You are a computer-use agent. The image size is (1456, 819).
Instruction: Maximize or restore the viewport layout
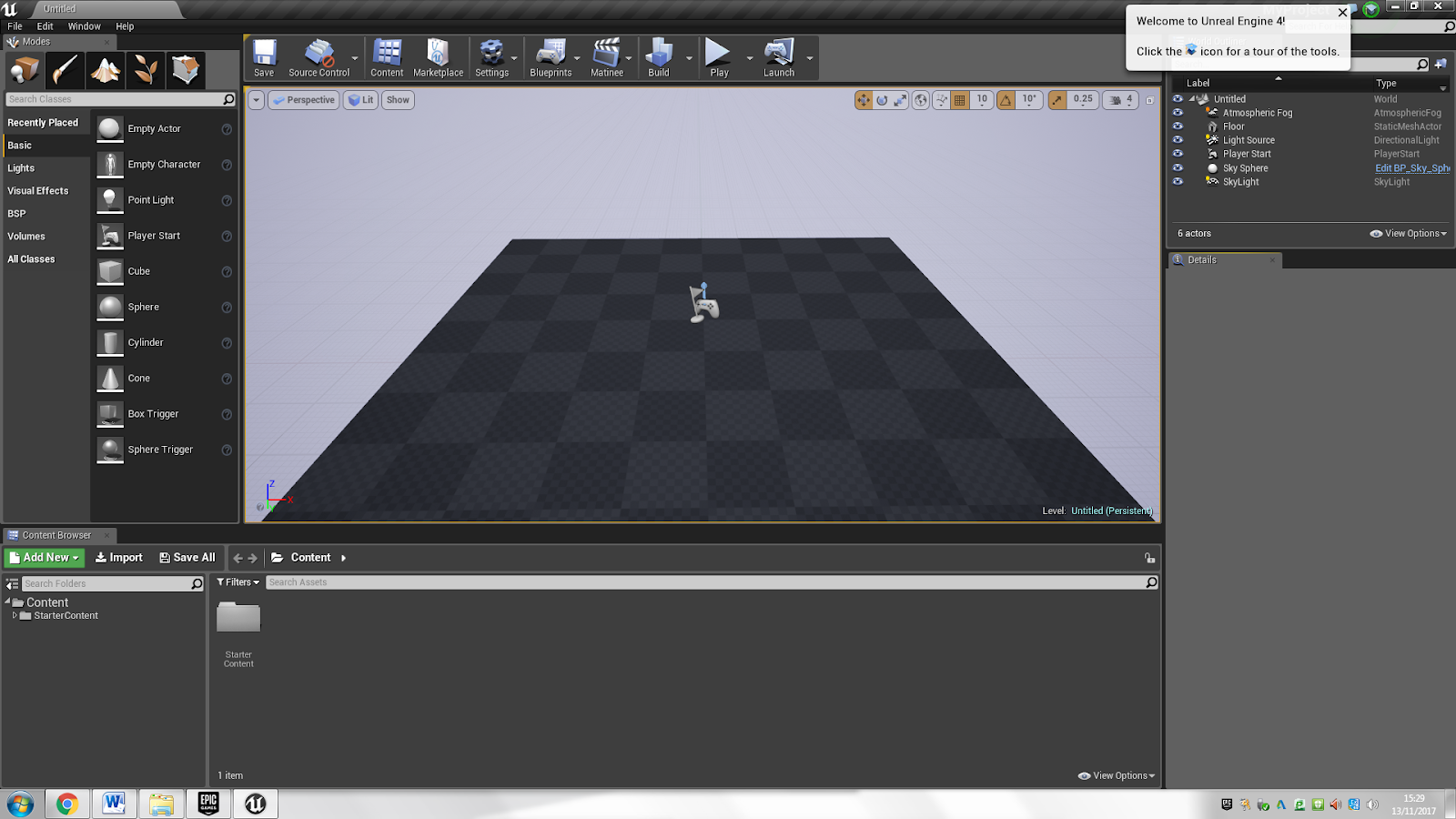(1149, 100)
